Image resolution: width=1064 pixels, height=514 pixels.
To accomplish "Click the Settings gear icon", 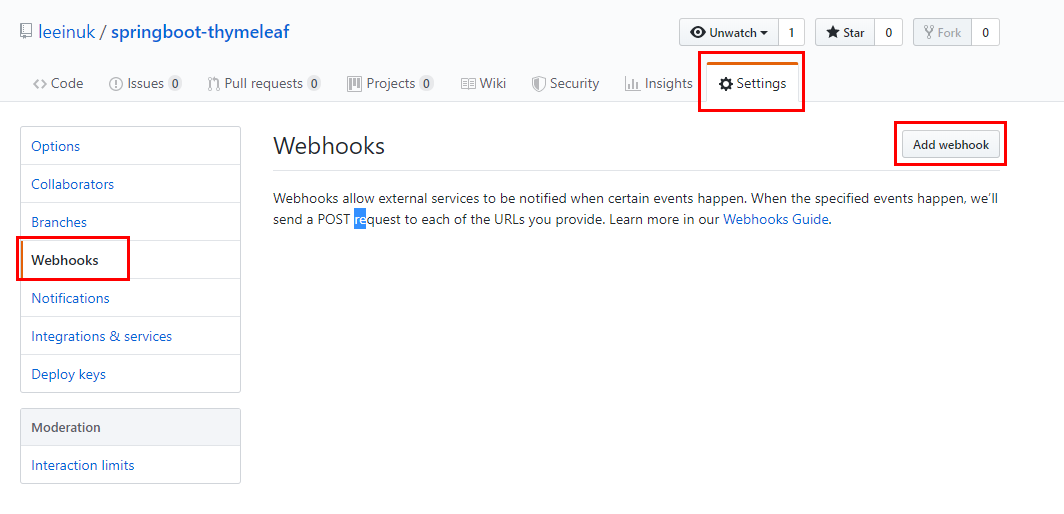I will 726,84.
